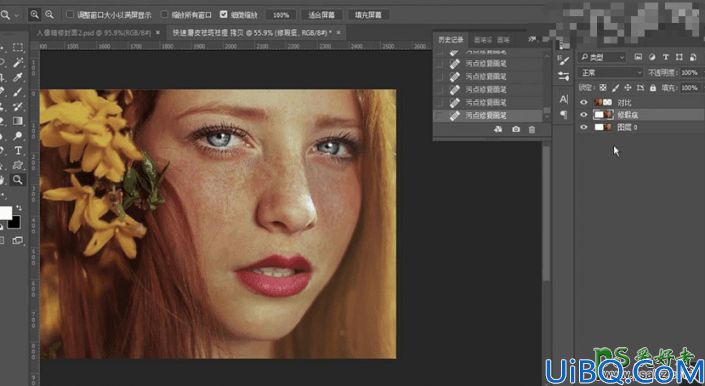The height and width of the screenshot is (386, 705).
Task: Open the 画笔设 panel tab
Action: [483, 40]
